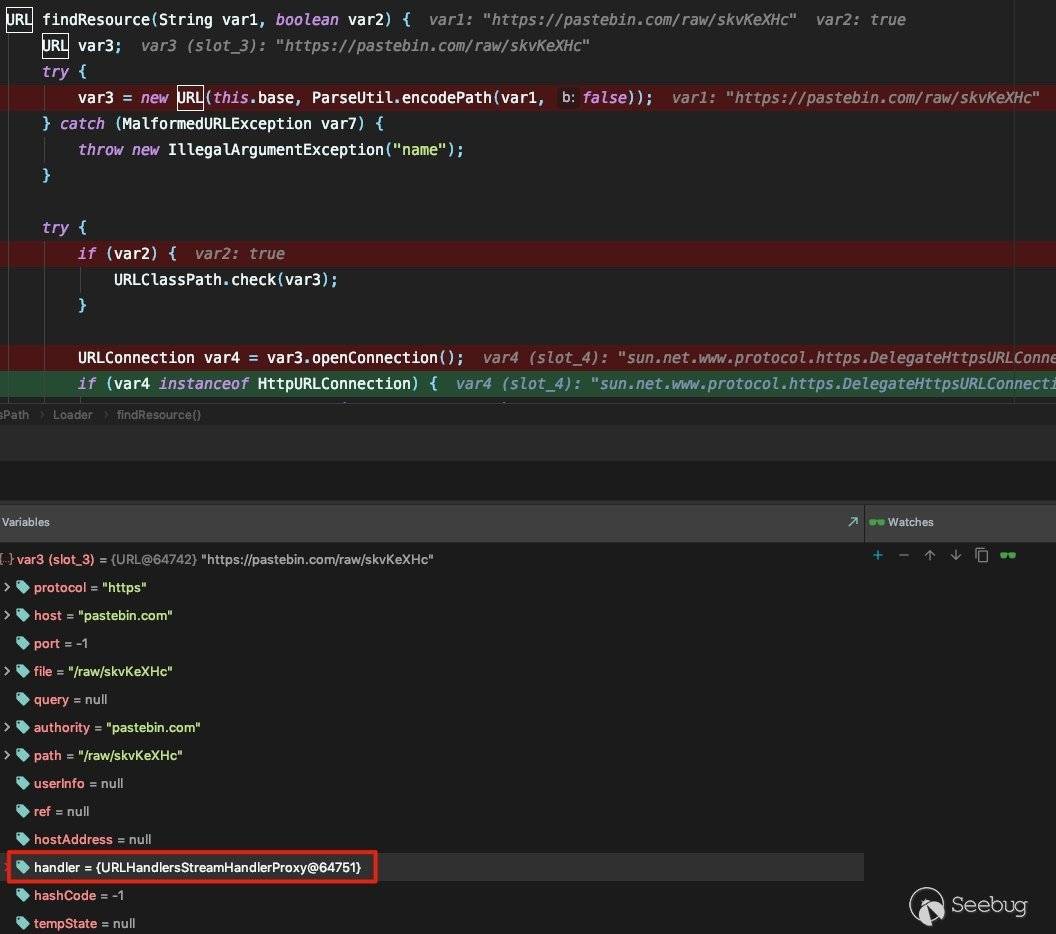Select the Watches panel tab
The width and height of the screenshot is (1056, 934).
pos(910,522)
